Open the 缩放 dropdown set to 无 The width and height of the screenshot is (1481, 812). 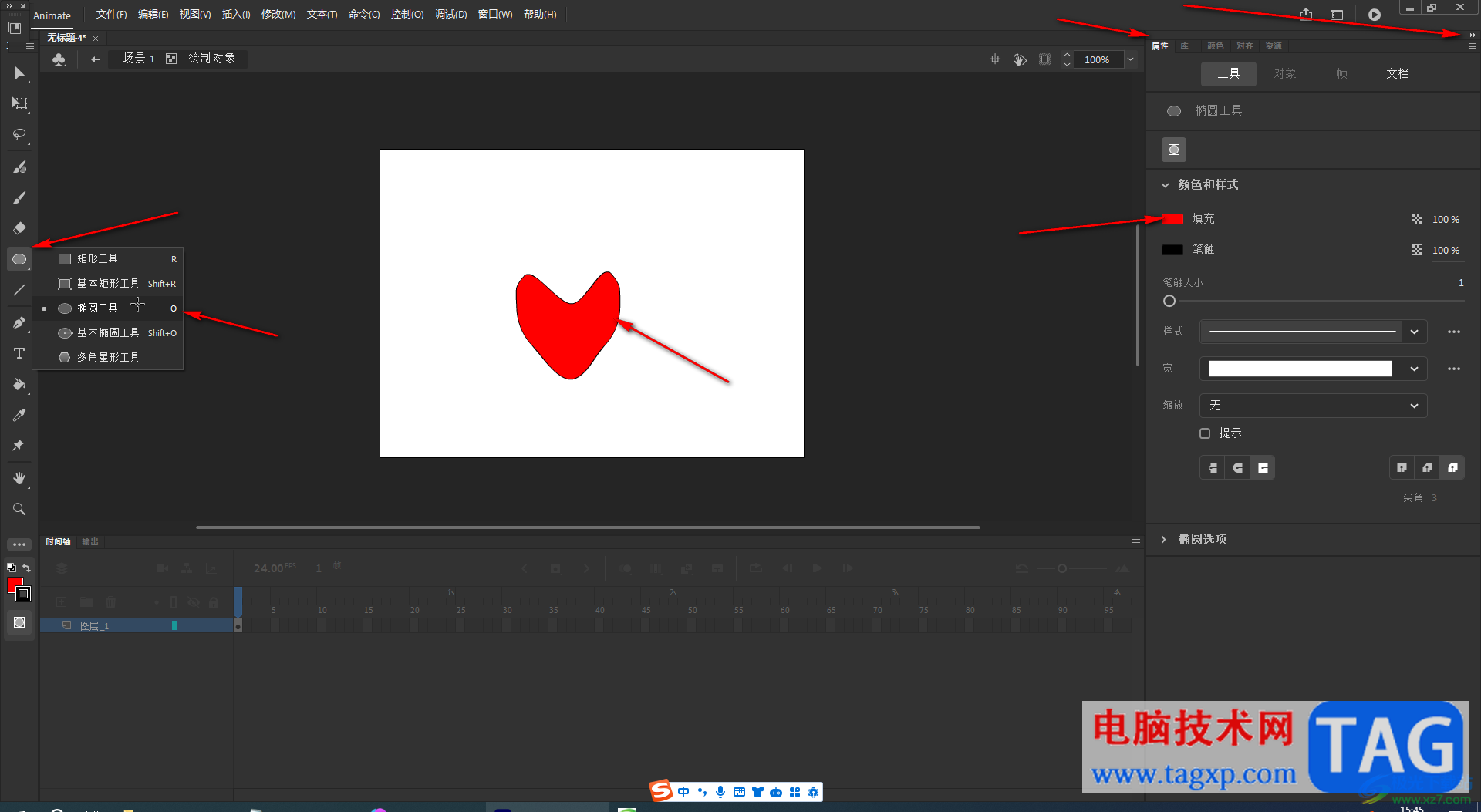[x=1313, y=406]
